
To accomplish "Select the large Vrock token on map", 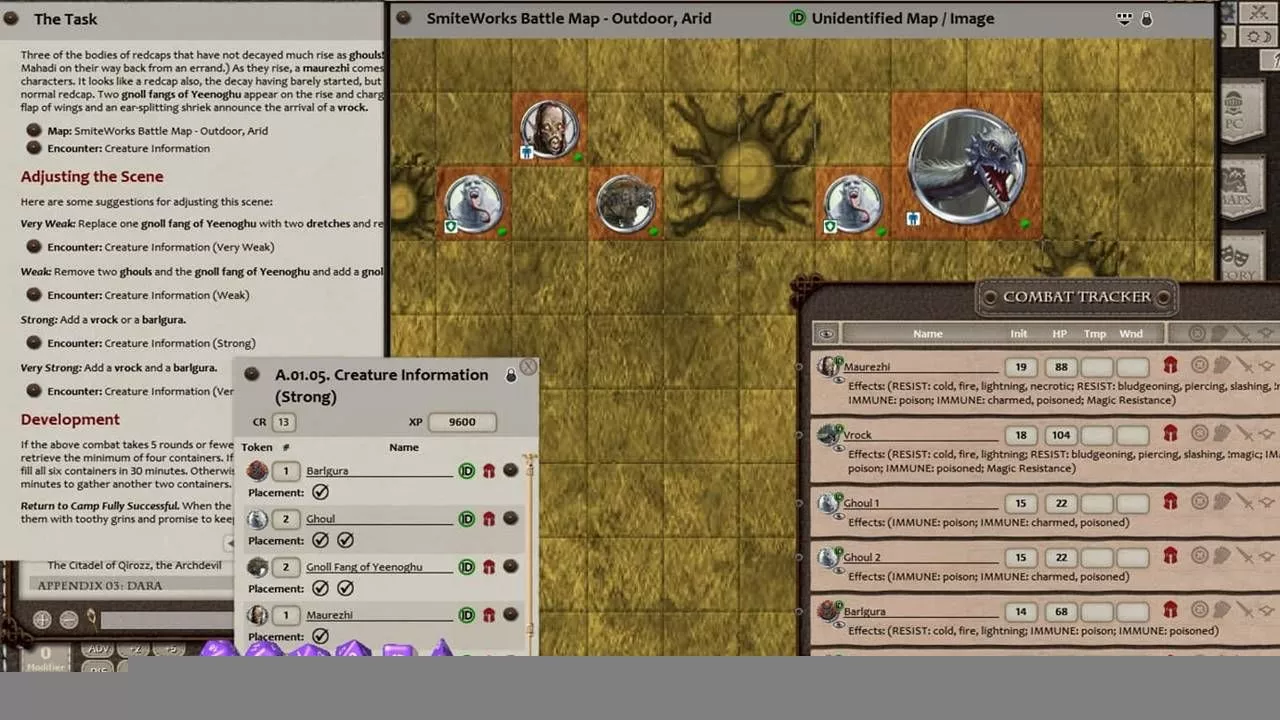I will (x=966, y=166).
